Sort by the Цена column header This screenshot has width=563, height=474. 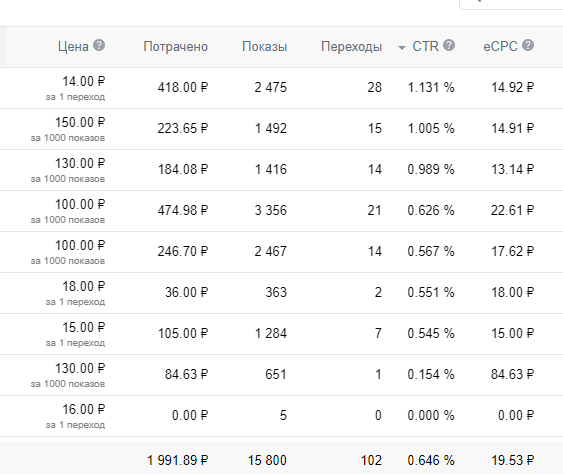click(x=73, y=47)
